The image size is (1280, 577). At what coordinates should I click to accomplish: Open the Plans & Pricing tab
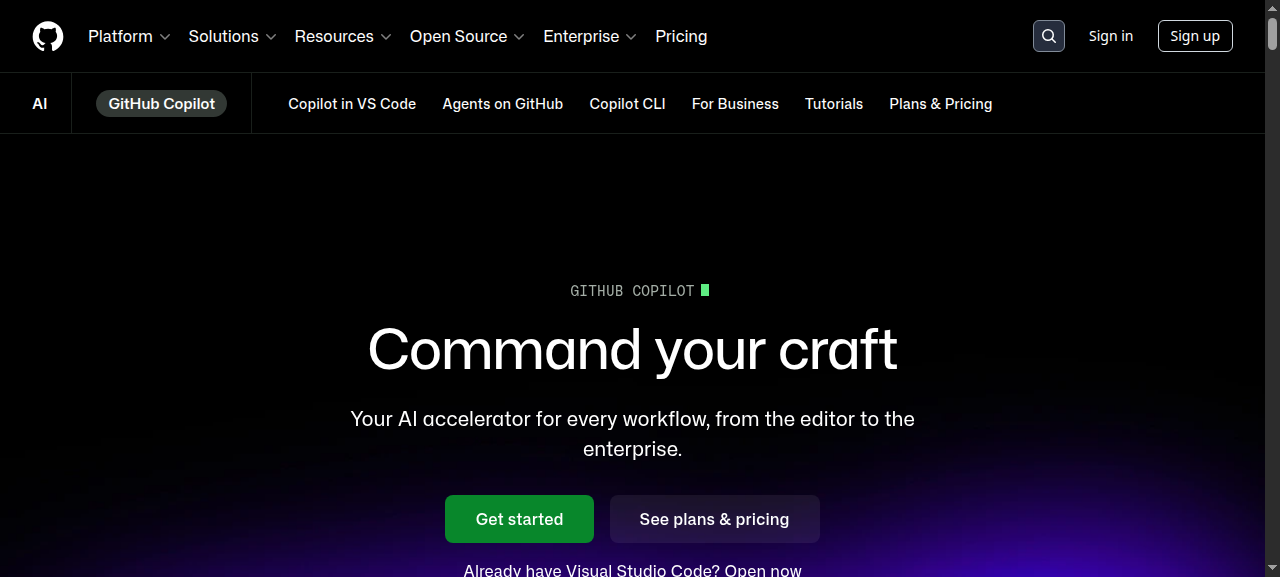(941, 104)
